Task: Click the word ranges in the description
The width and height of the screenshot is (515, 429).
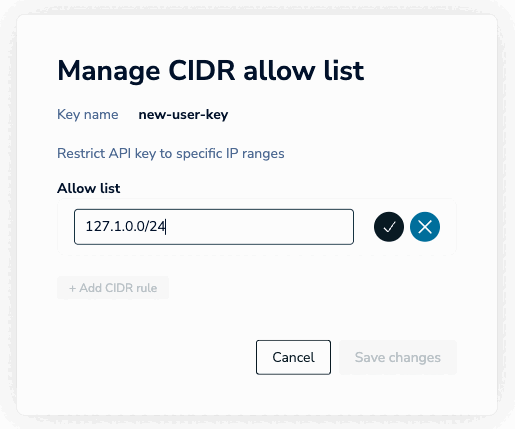Action: tap(263, 154)
